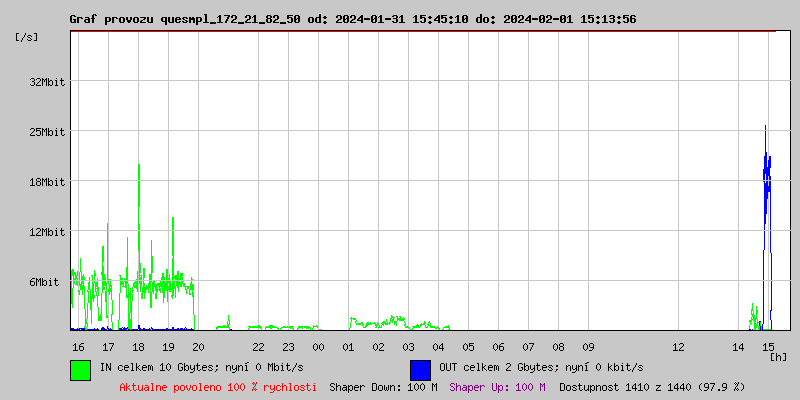Click the '16' hour axis label
The height and width of the screenshot is (400, 800).
pyautogui.click(x=78, y=347)
